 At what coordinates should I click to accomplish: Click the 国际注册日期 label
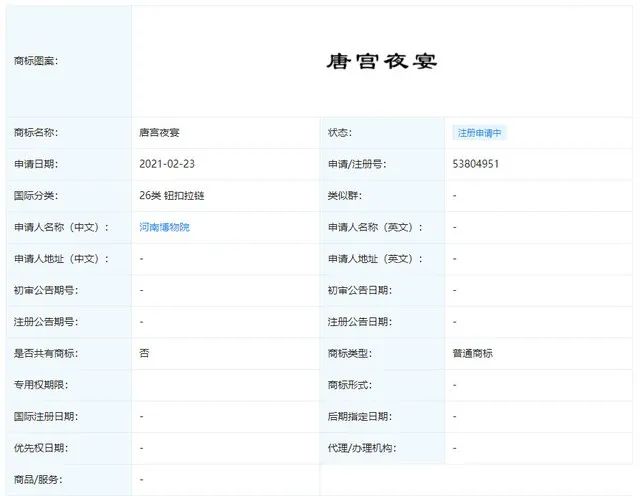(x=46, y=416)
